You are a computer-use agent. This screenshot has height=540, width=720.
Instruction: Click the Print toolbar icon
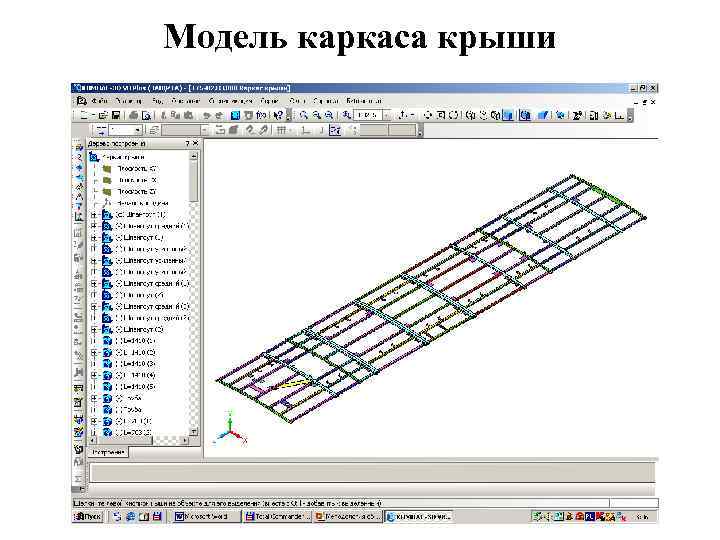point(133,115)
